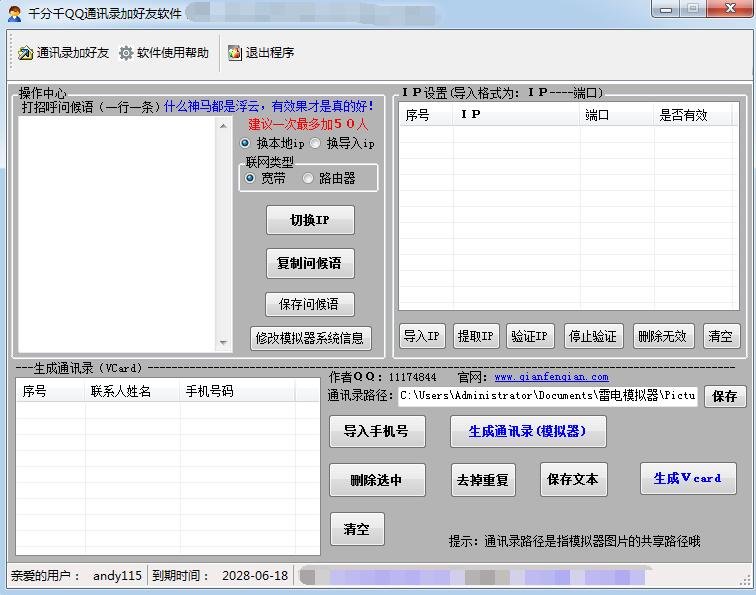Click 退出程序 to exit

click(x=261, y=53)
